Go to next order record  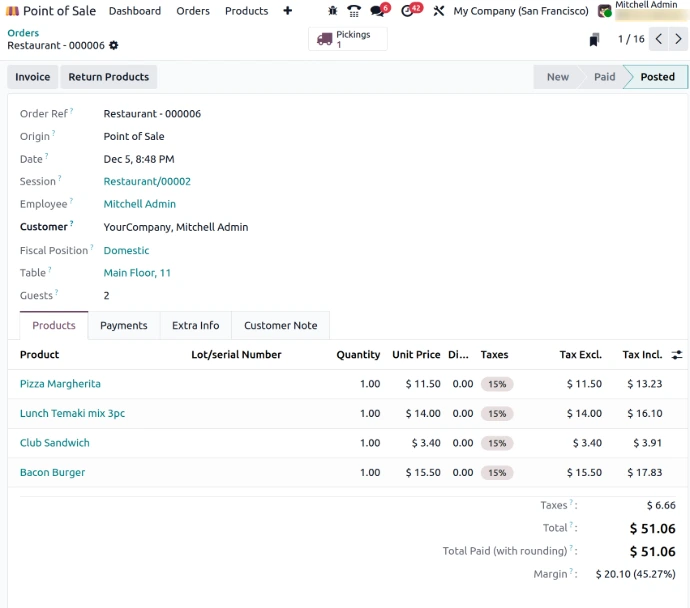[x=679, y=39]
